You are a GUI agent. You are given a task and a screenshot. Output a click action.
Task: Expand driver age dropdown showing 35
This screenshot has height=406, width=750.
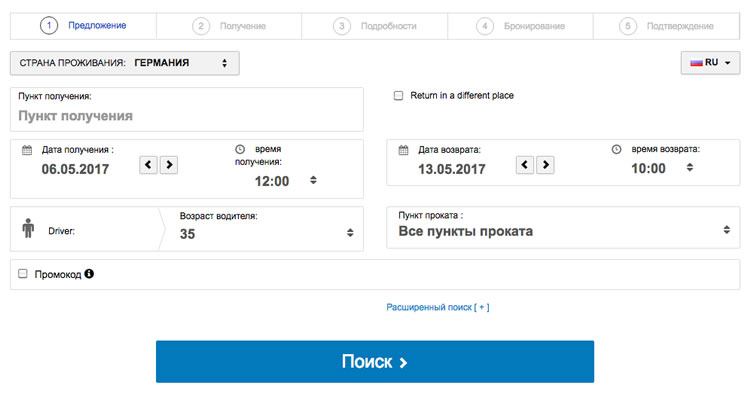click(x=264, y=234)
